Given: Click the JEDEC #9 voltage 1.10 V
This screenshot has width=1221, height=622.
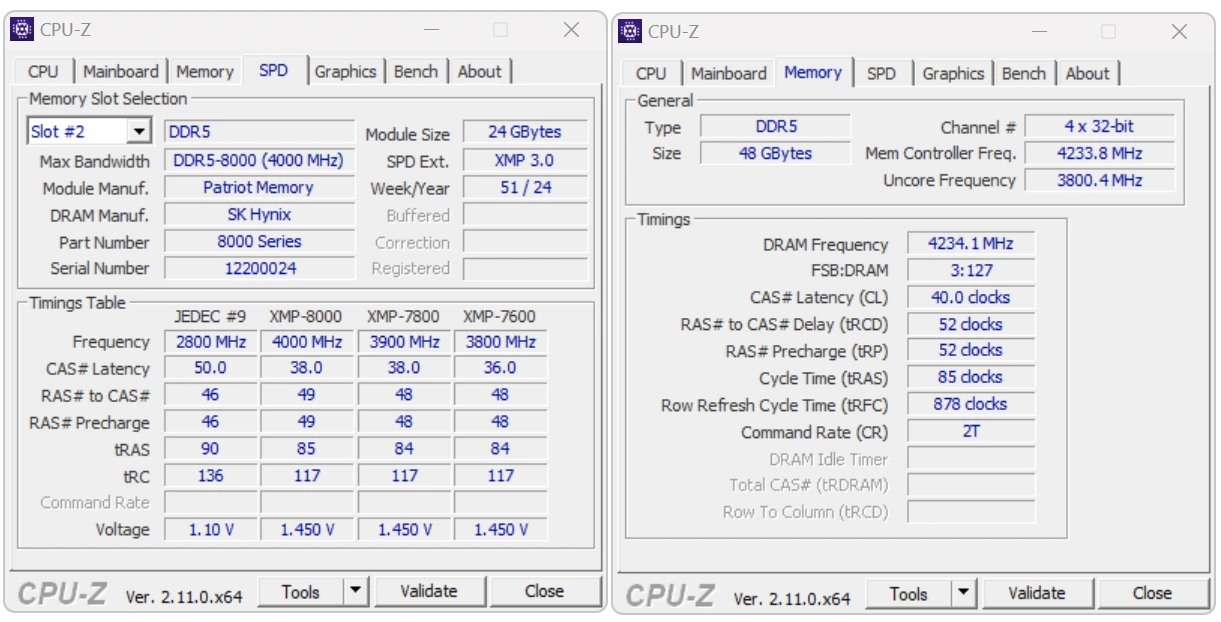Looking at the screenshot, I should click(x=210, y=529).
